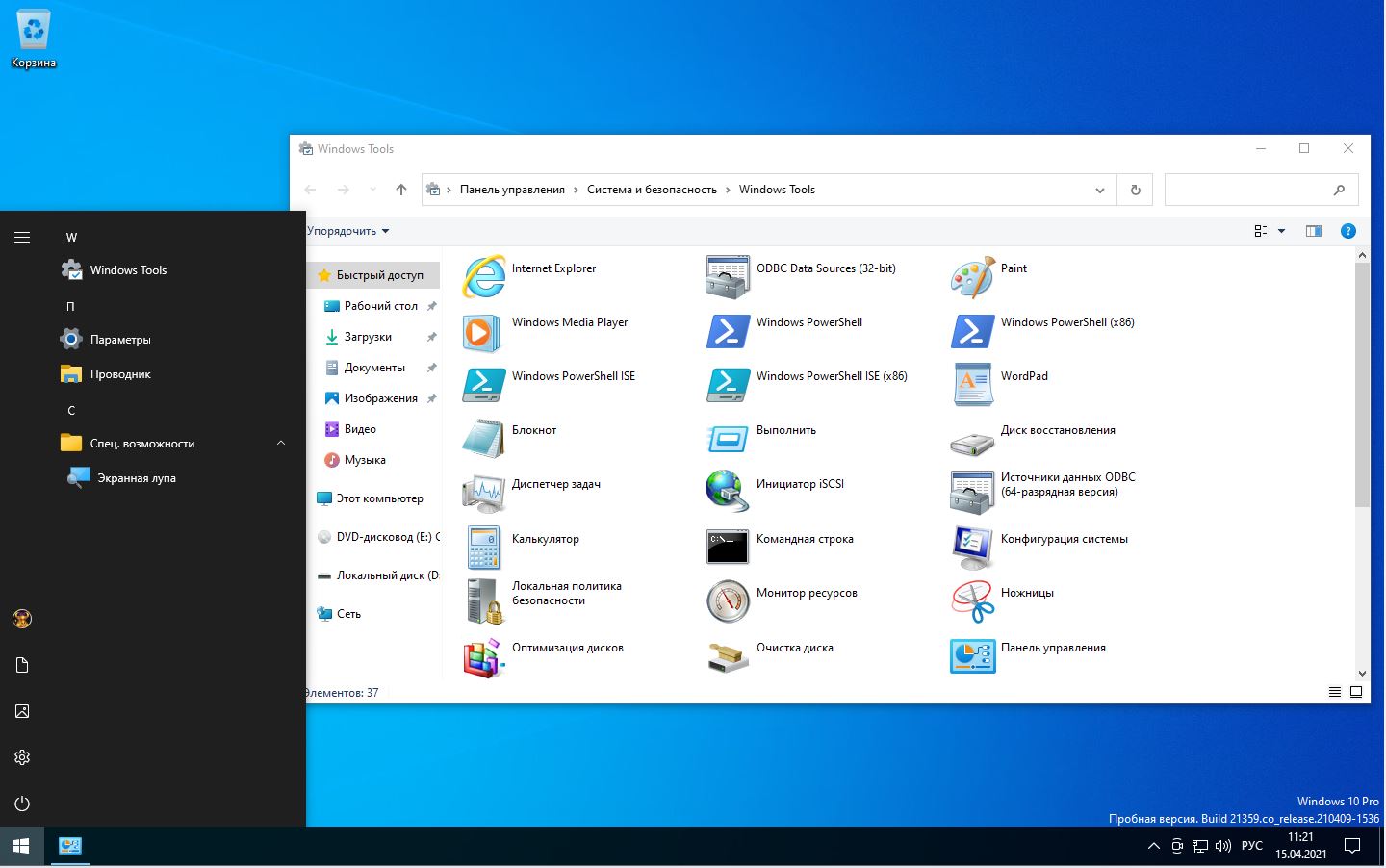
Task: Open Упорядочить dropdown menu
Action: click(x=347, y=231)
